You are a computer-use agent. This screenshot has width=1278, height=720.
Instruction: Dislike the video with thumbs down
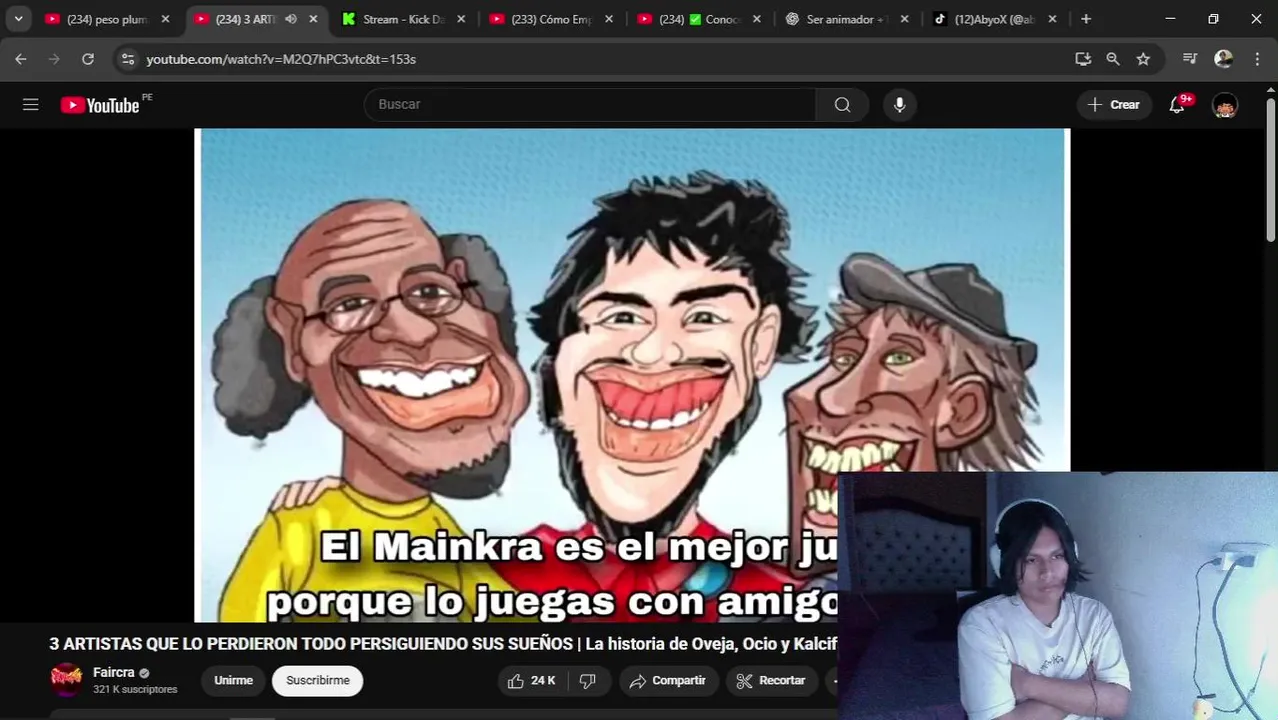point(588,680)
